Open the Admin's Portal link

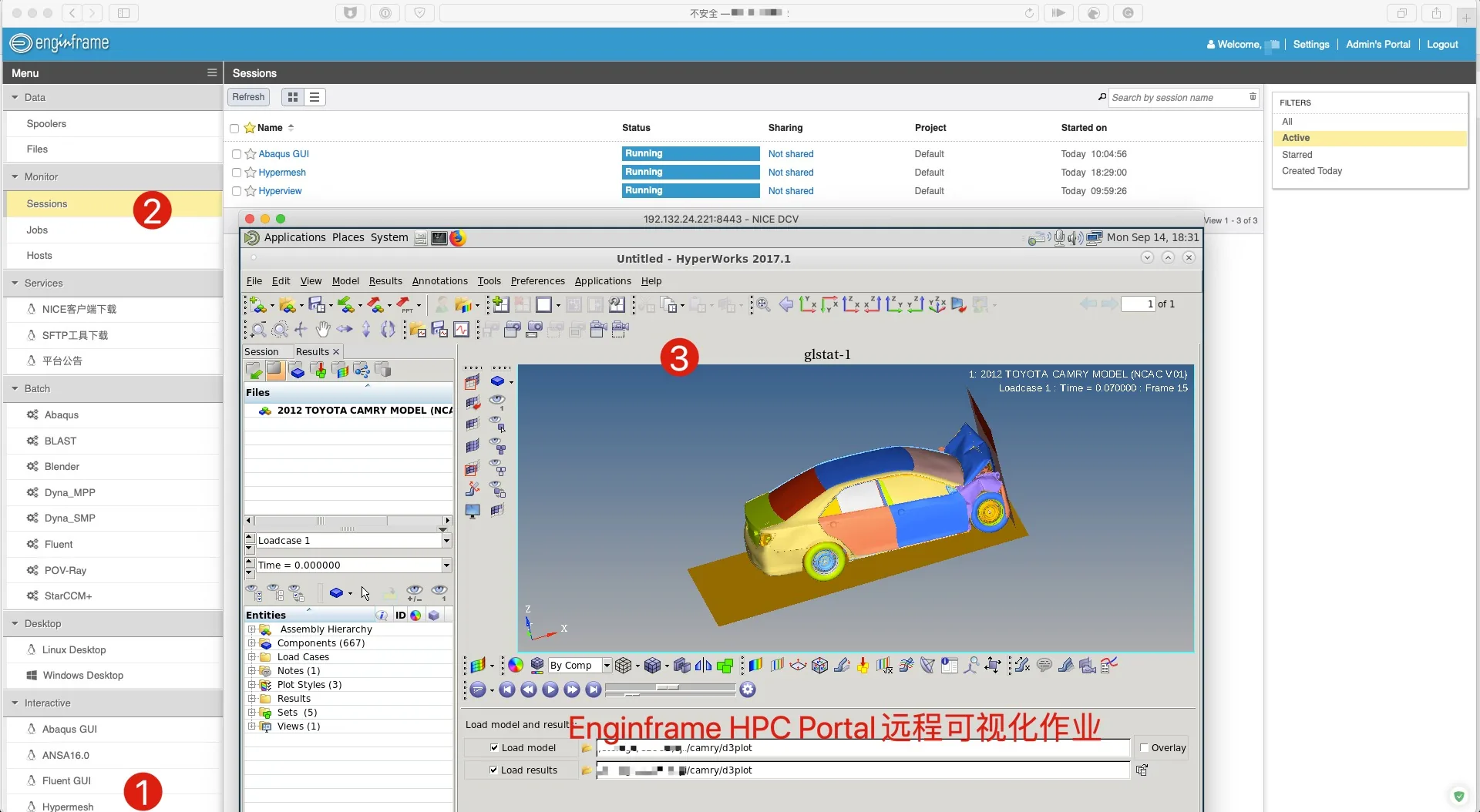[x=1377, y=45]
